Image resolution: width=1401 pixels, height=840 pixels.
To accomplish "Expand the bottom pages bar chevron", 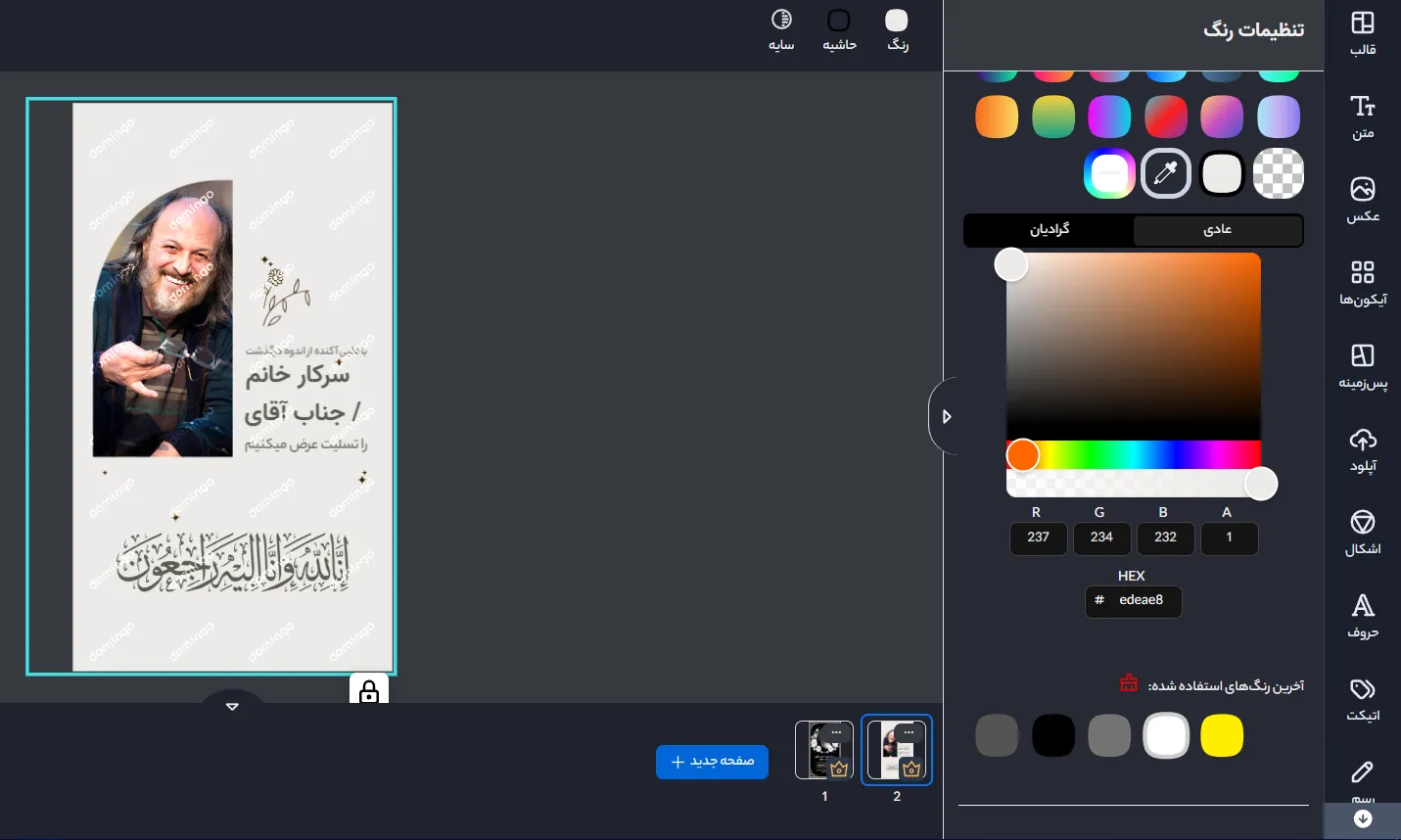I will click(x=232, y=705).
